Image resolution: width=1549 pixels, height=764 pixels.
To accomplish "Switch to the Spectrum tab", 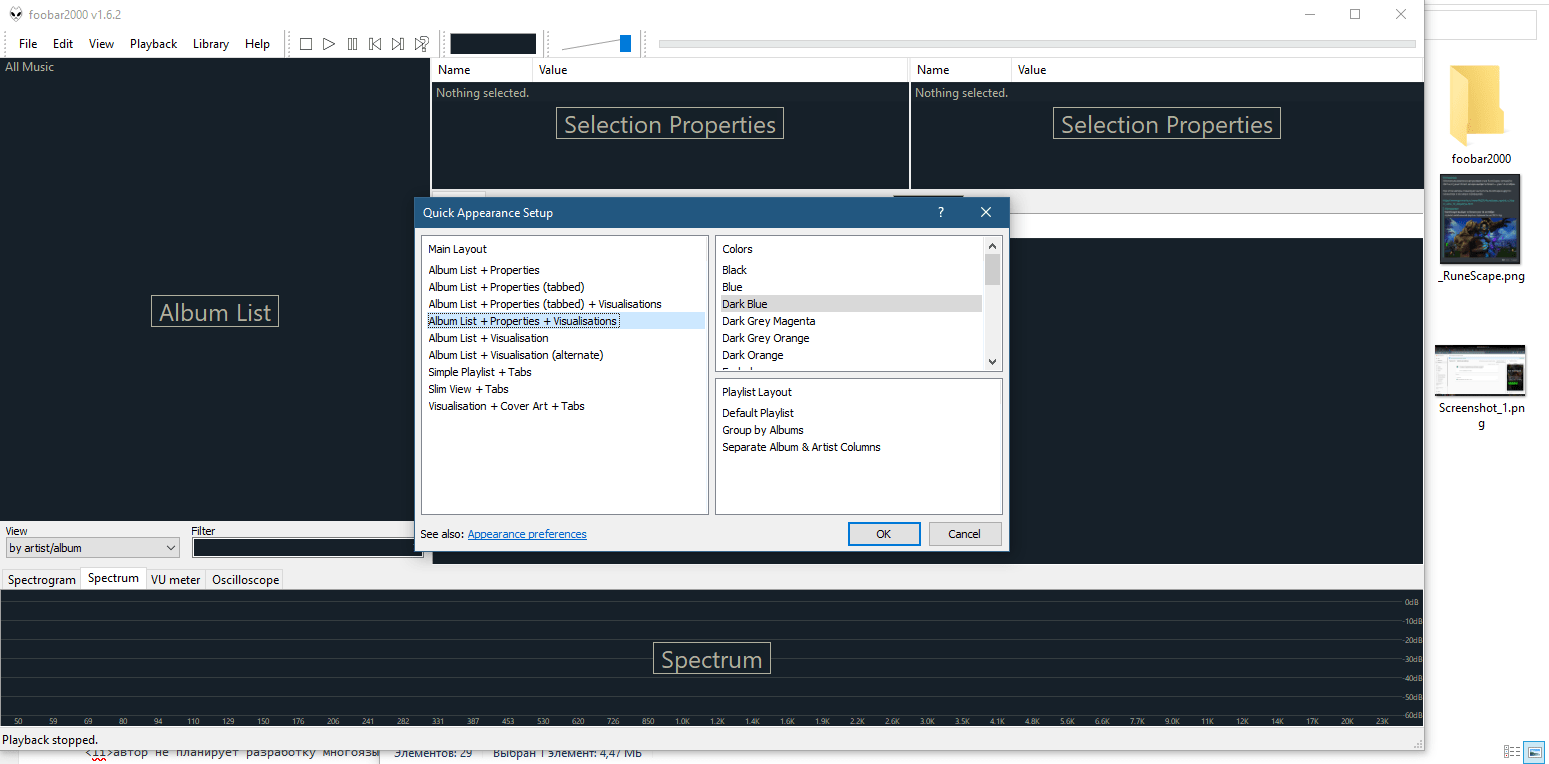I will pyautogui.click(x=113, y=578).
